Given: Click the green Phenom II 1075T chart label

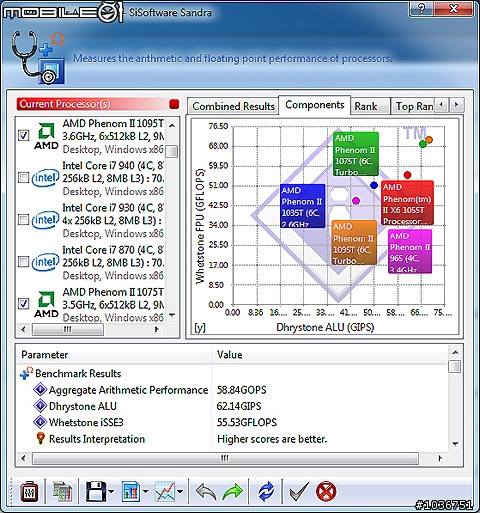Looking at the screenshot, I should pyautogui.click(x=356, y=154).
